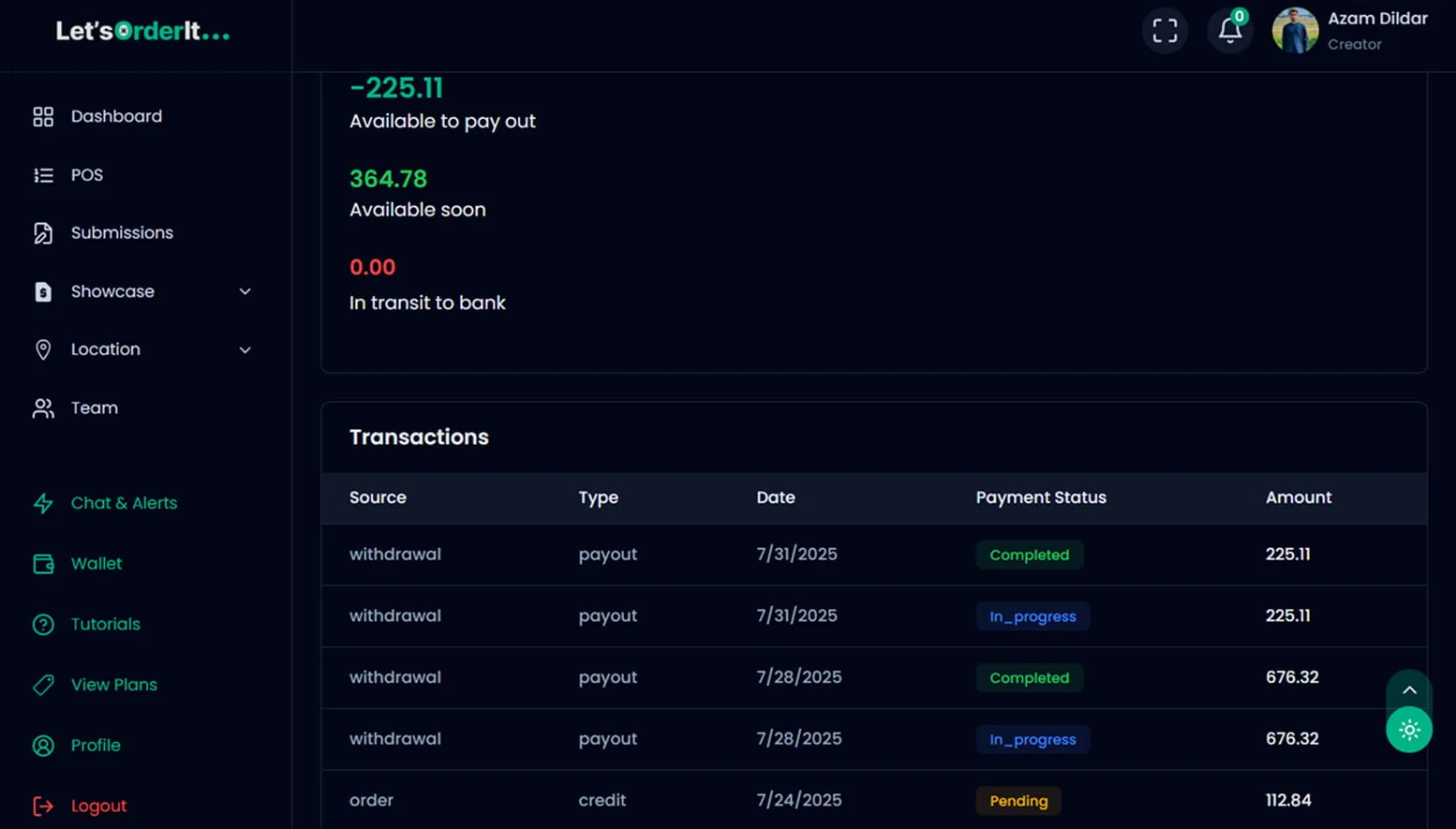Open the Team page

tap(94, 408)
